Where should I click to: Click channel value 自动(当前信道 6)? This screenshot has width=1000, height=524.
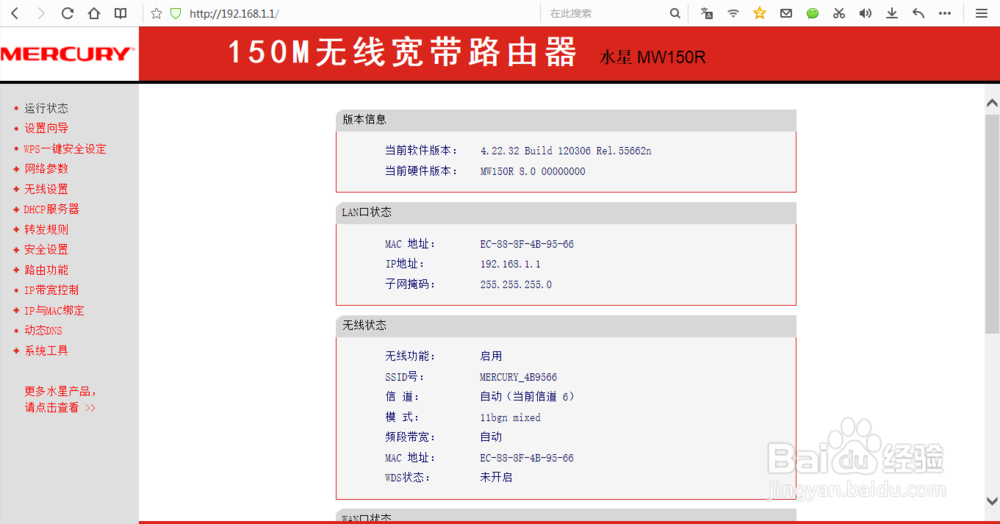click(527, 397)
